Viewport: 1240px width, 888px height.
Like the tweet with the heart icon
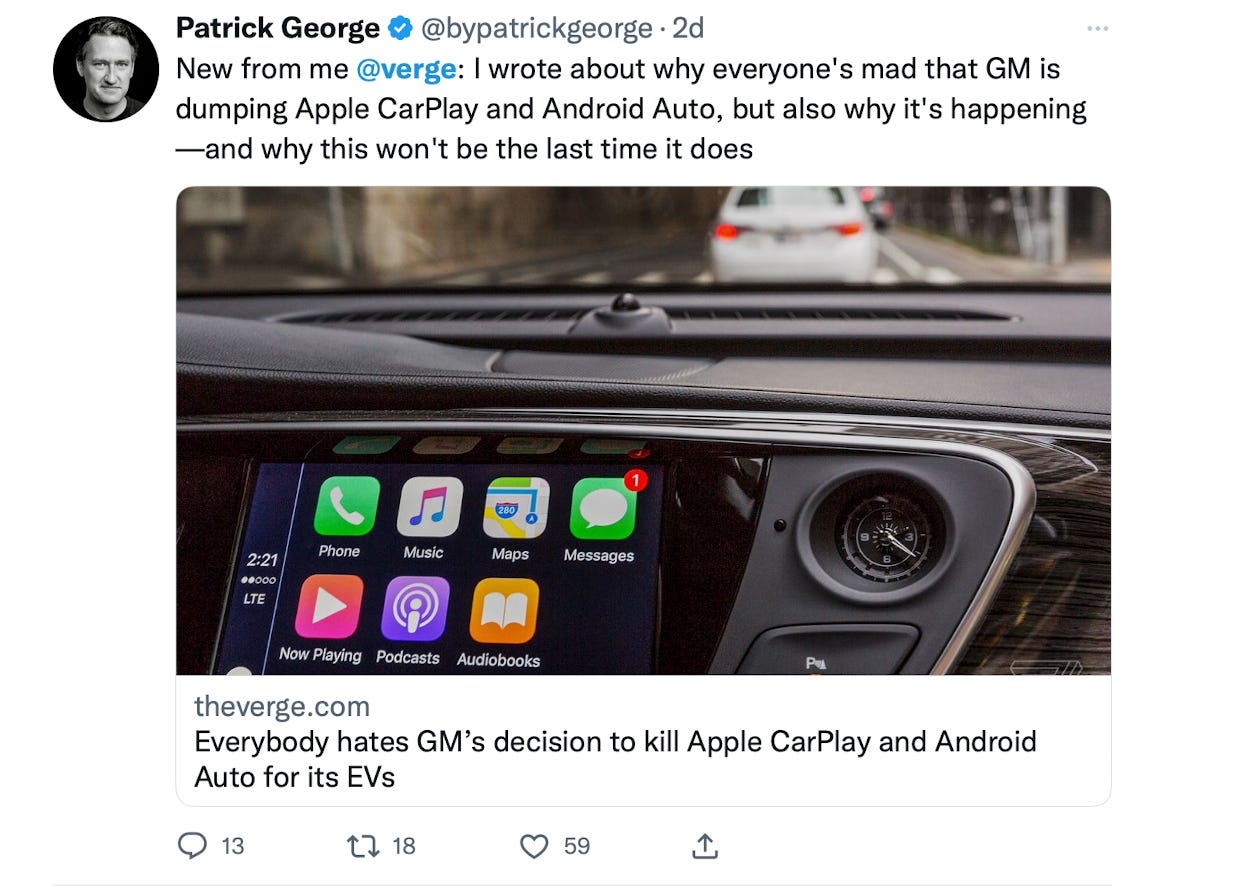click(535, 846)
